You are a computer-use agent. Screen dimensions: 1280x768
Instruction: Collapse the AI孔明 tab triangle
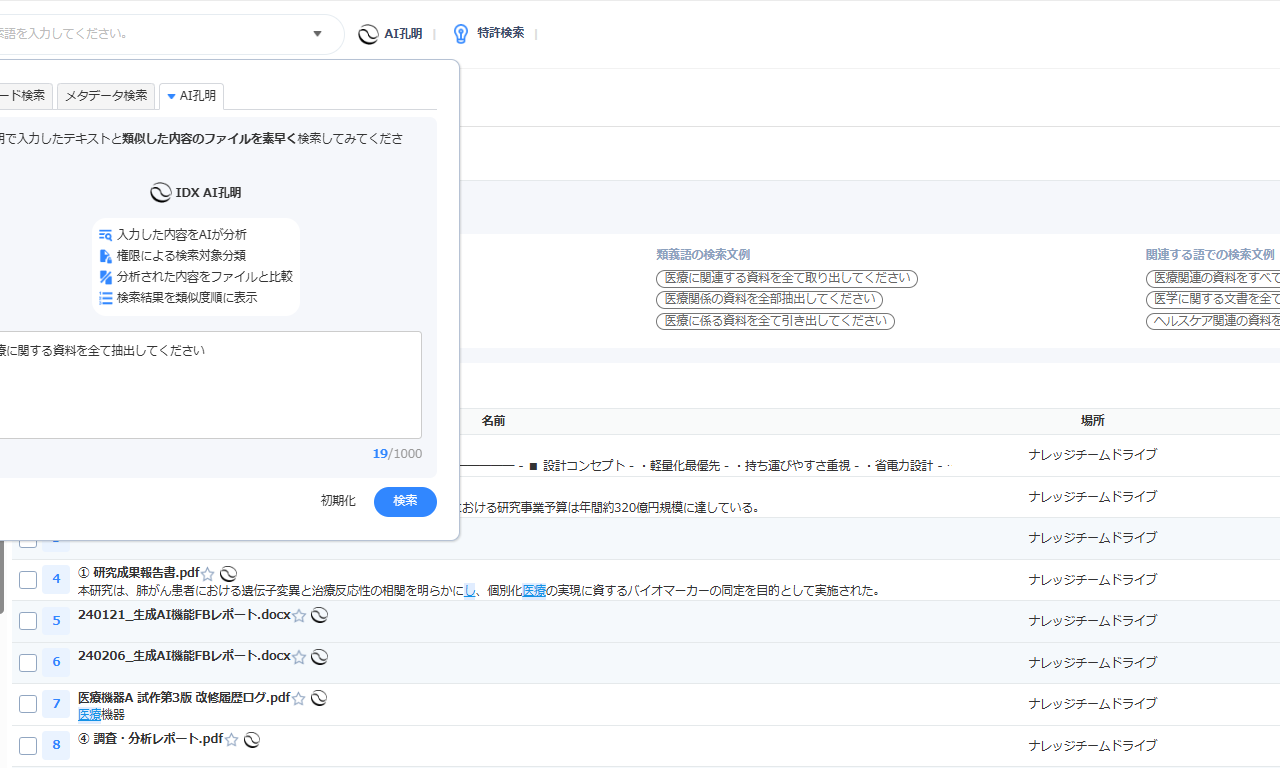pyautogui.click(x=171, y=97)
